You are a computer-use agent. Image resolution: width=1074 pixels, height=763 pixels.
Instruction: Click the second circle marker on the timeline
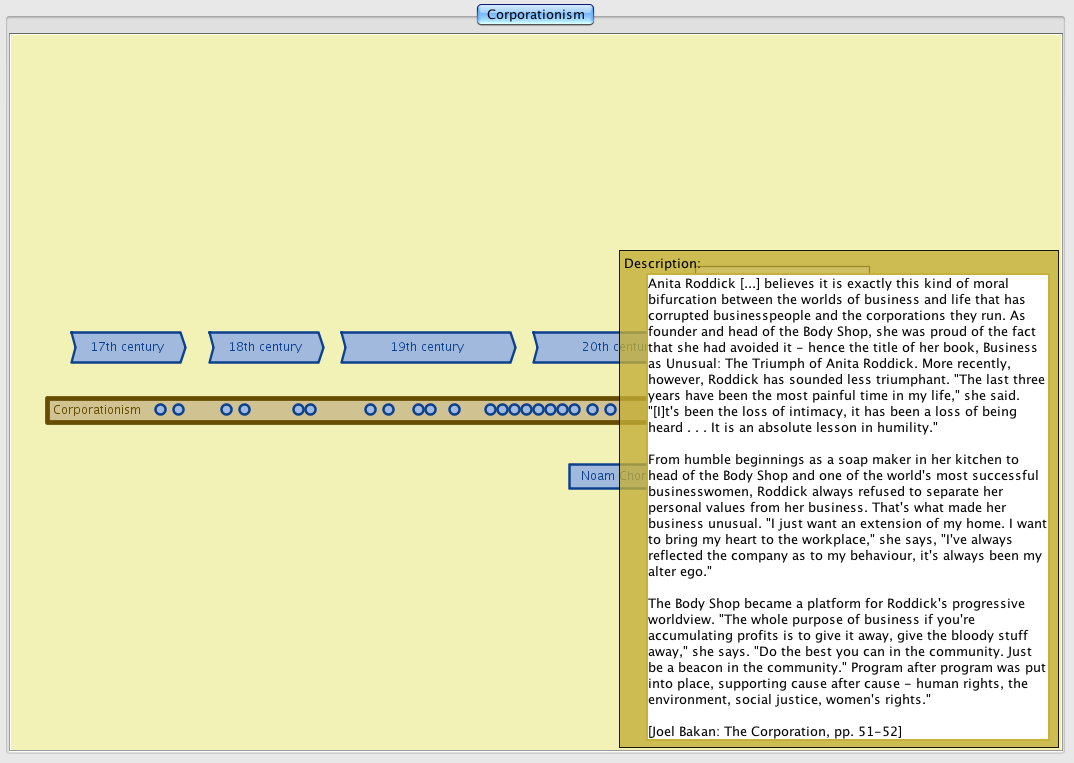(178, 410)
